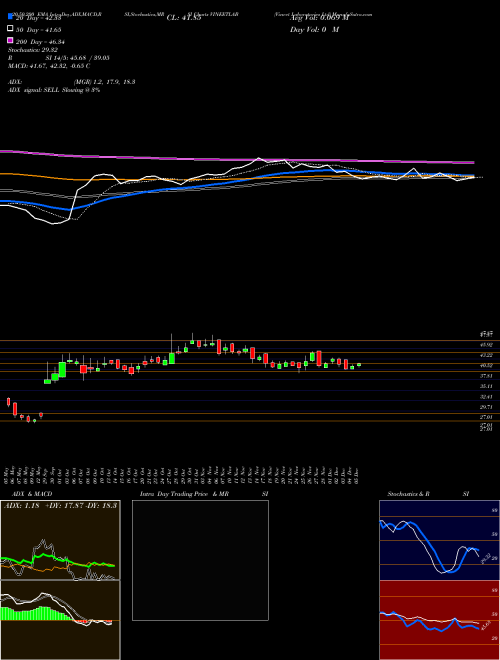Click the ADX (MGR) 1.2, 17.9, 18.3 line
The width and height of the screenshot is (500, 660).
tap(71, 82)
